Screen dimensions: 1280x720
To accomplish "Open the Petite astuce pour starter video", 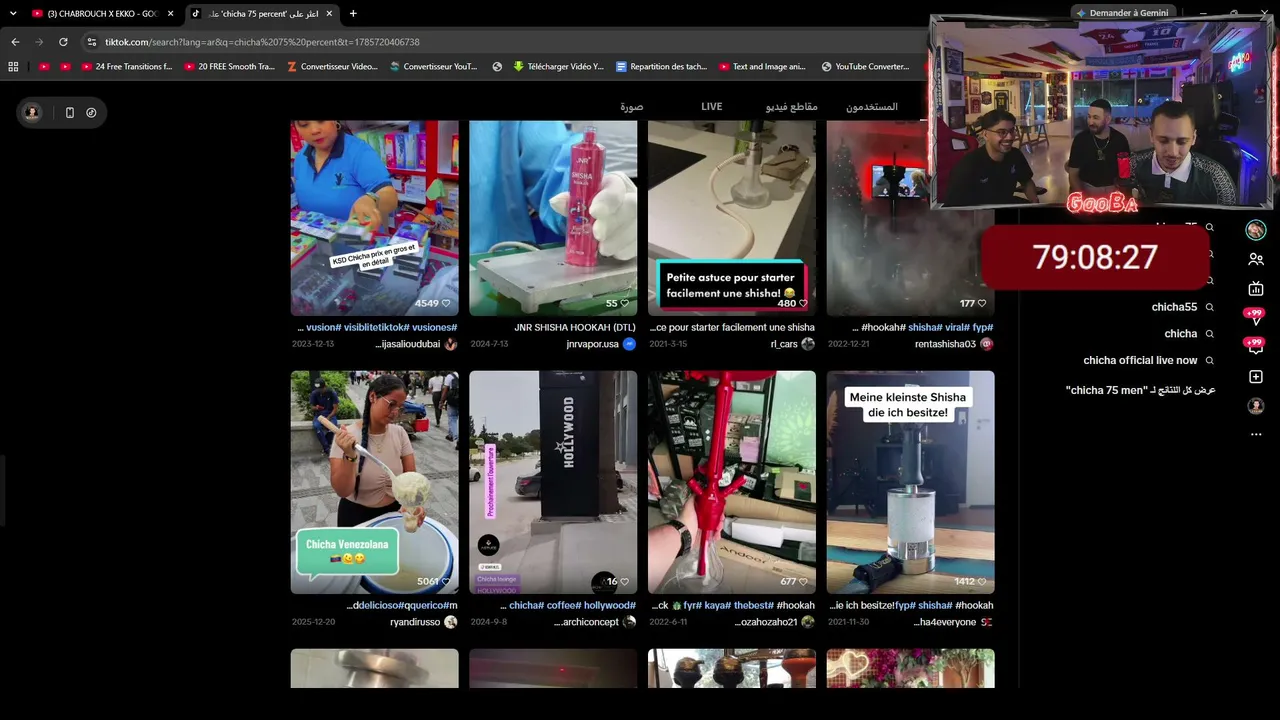I will pyautogui.click(x=732, y=218).
